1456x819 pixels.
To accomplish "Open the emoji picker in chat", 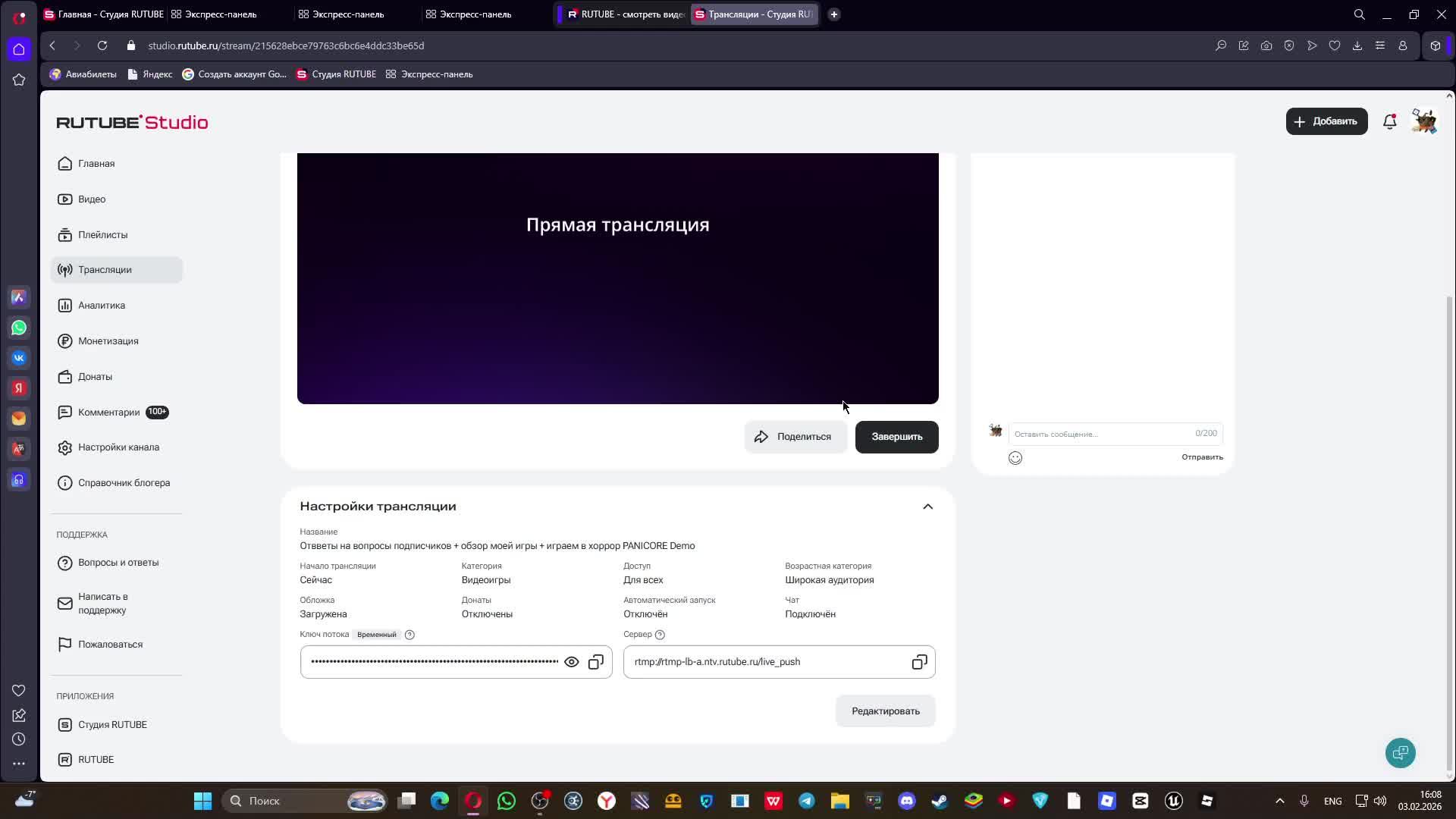I will pyautogui.click(x=1015, y=457).
